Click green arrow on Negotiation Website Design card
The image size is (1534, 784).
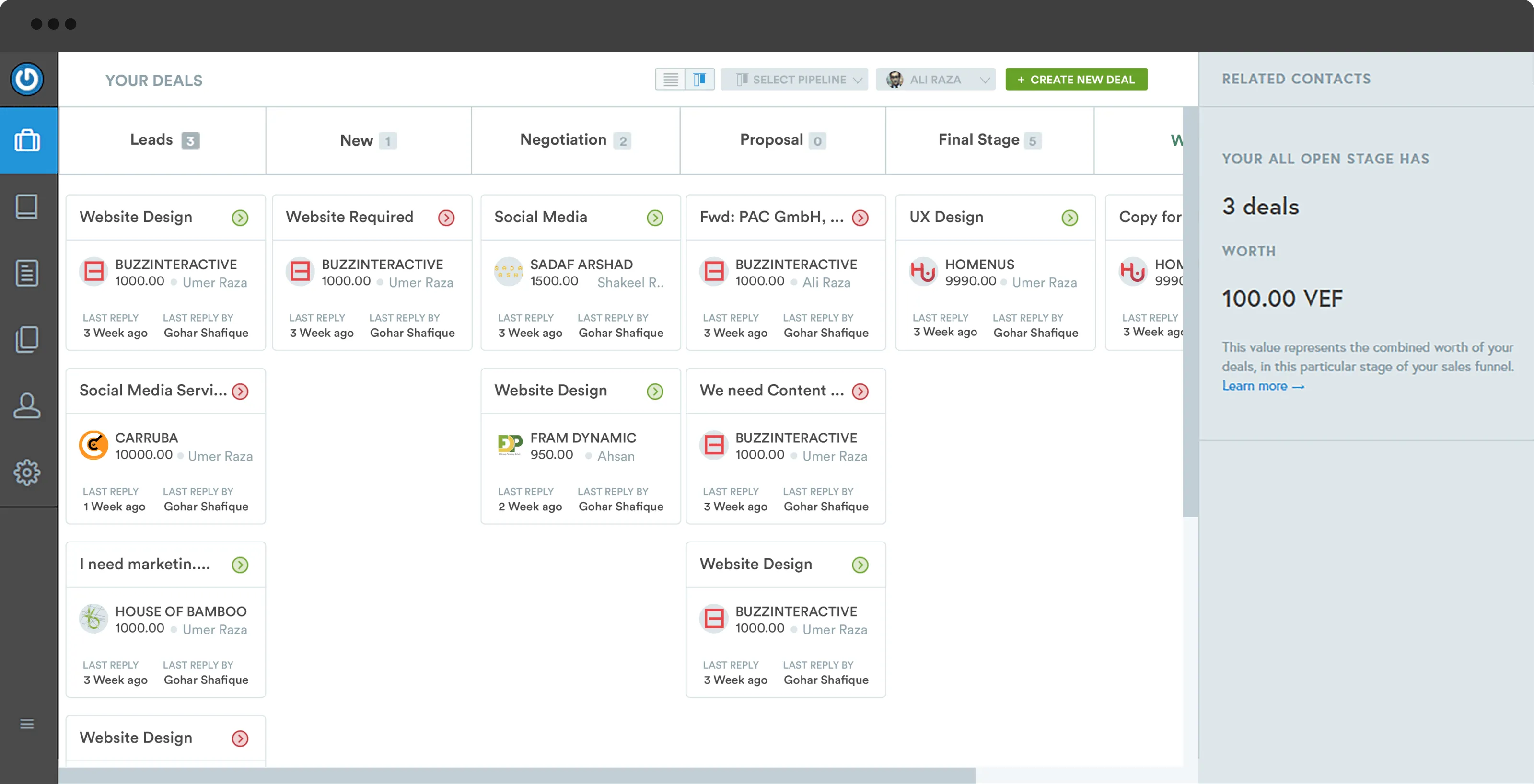click(x=654, y=391)
